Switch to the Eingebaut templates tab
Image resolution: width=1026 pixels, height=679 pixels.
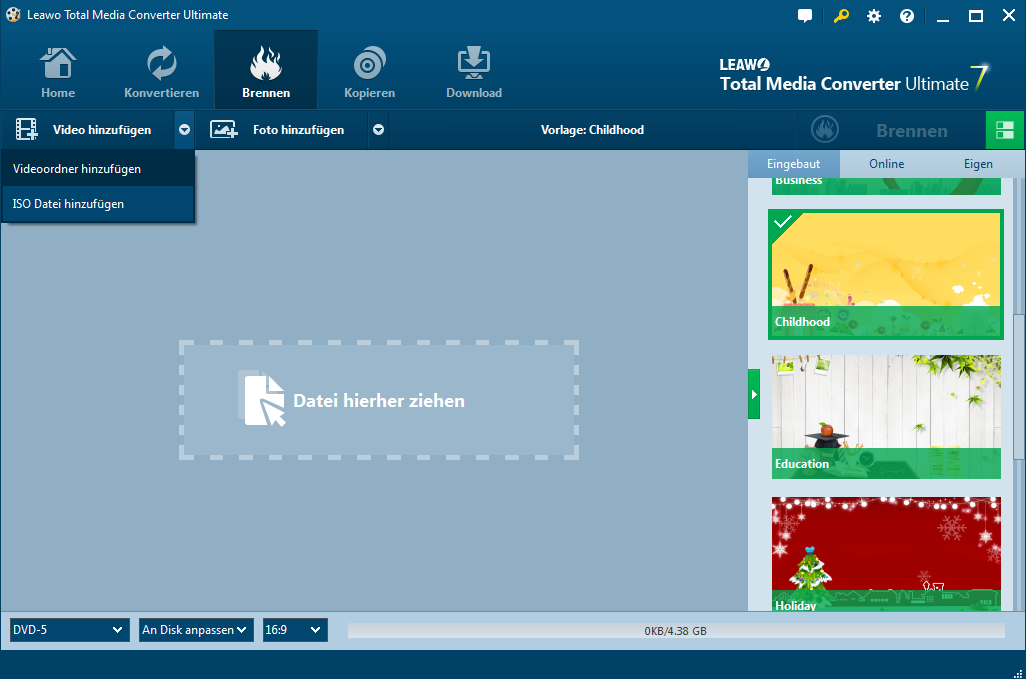[x=794, y=164]
